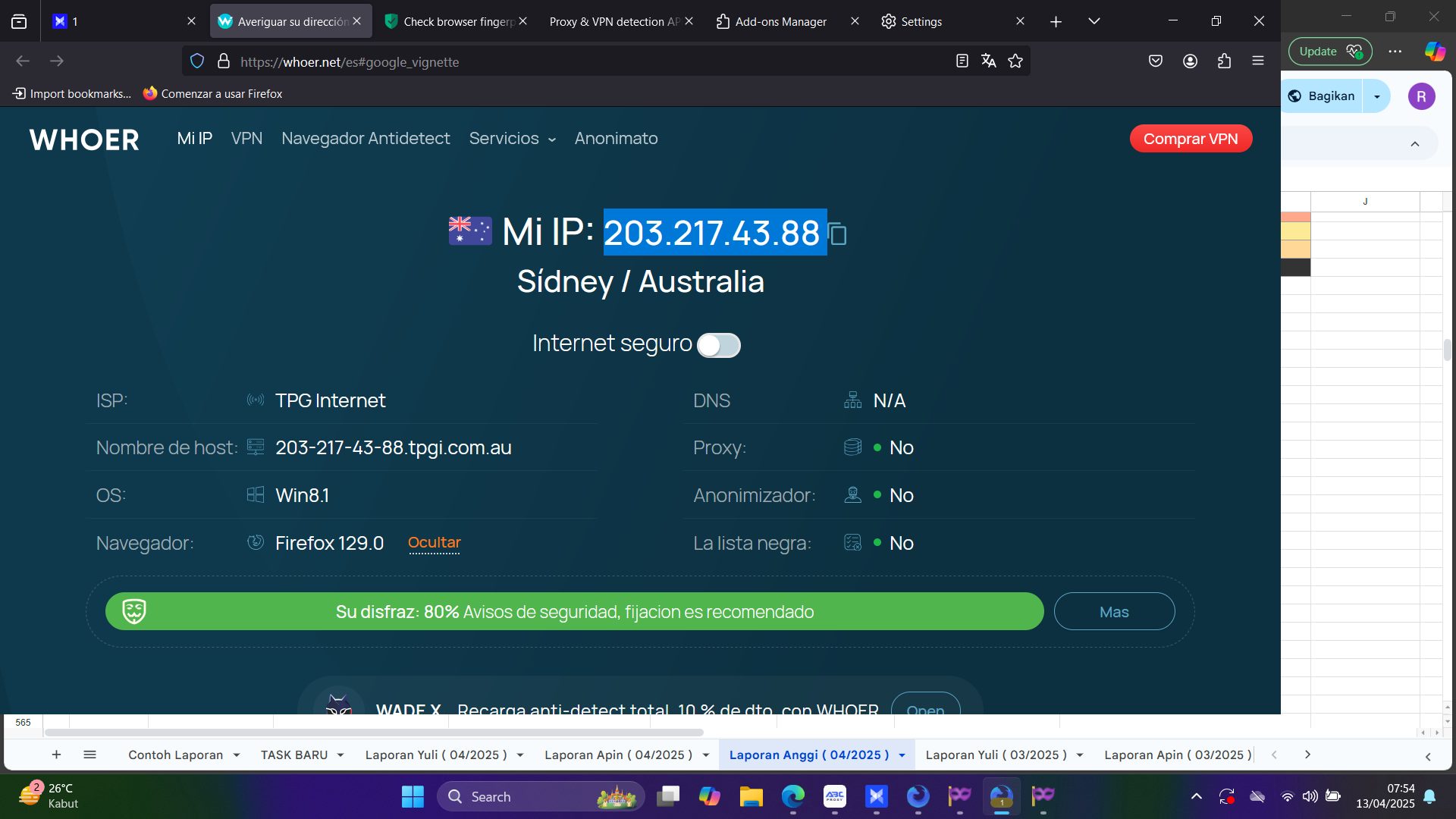Open the Laporan Anggi sheet tab dropdown
Image resolution: width=1456 pixels, height=819 pixels.
(x=902, y=755)
